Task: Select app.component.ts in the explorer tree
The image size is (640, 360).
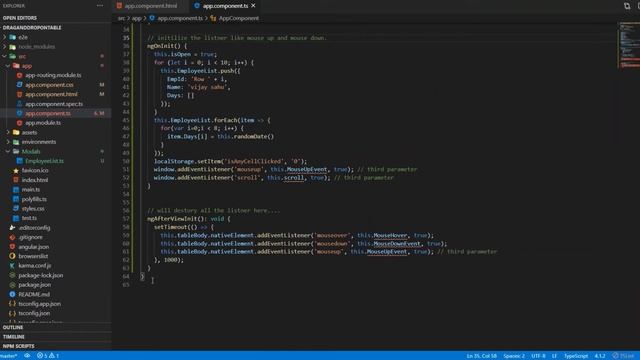Action: click(x=48, y=113)
